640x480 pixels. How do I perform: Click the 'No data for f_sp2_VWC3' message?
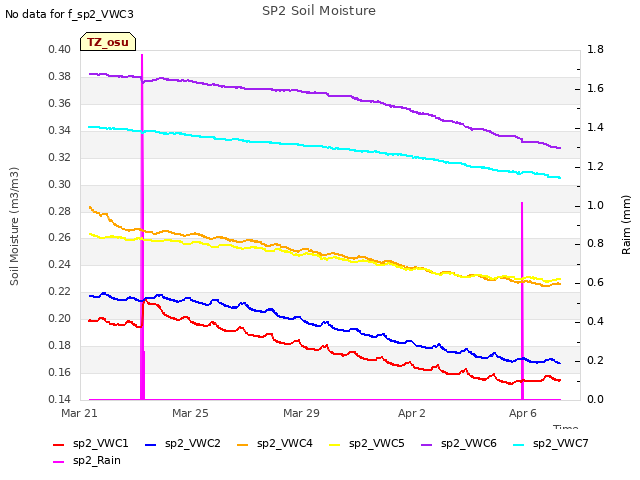(x=69, y=14)
